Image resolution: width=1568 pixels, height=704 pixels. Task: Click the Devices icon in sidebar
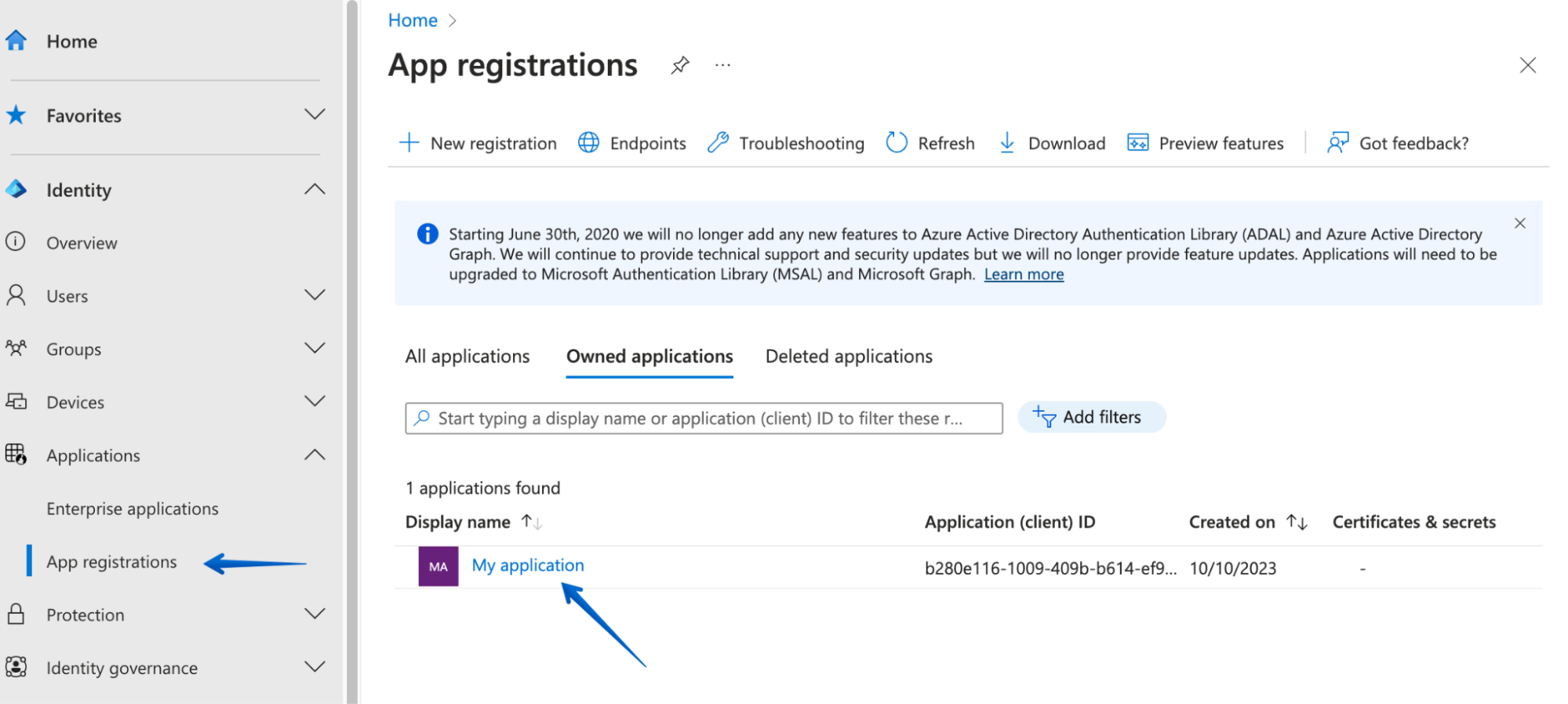tap(16, 401)
